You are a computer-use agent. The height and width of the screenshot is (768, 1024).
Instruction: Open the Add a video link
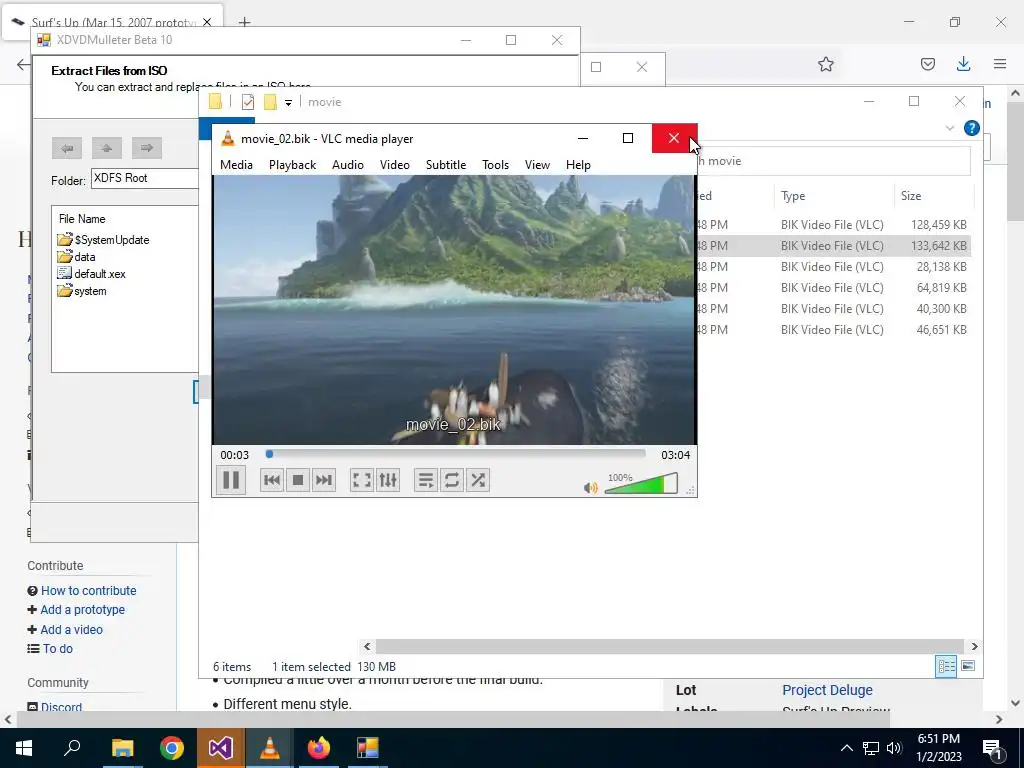coord(71,630)
